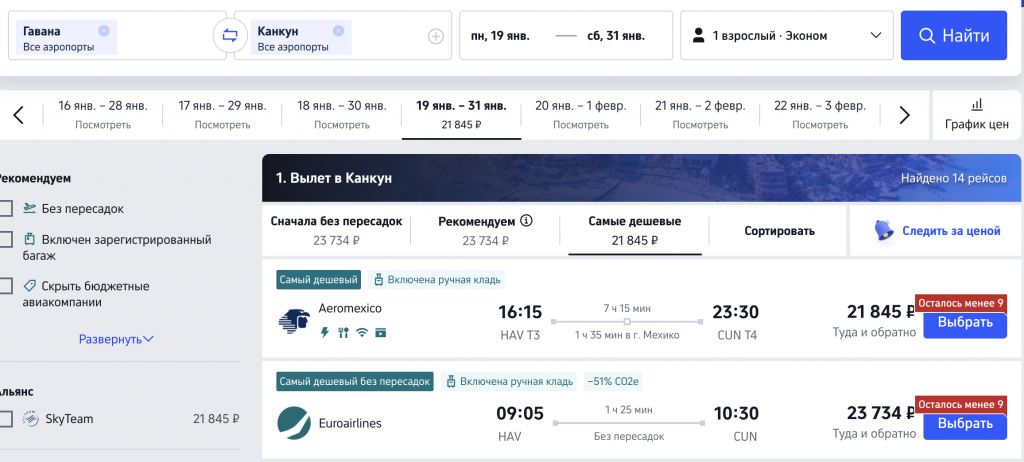Image resolution: width=1024 pixels, height=462 pixels.
Task: Open the Сортировать sorting options
Action: click(x=779, y=230)
